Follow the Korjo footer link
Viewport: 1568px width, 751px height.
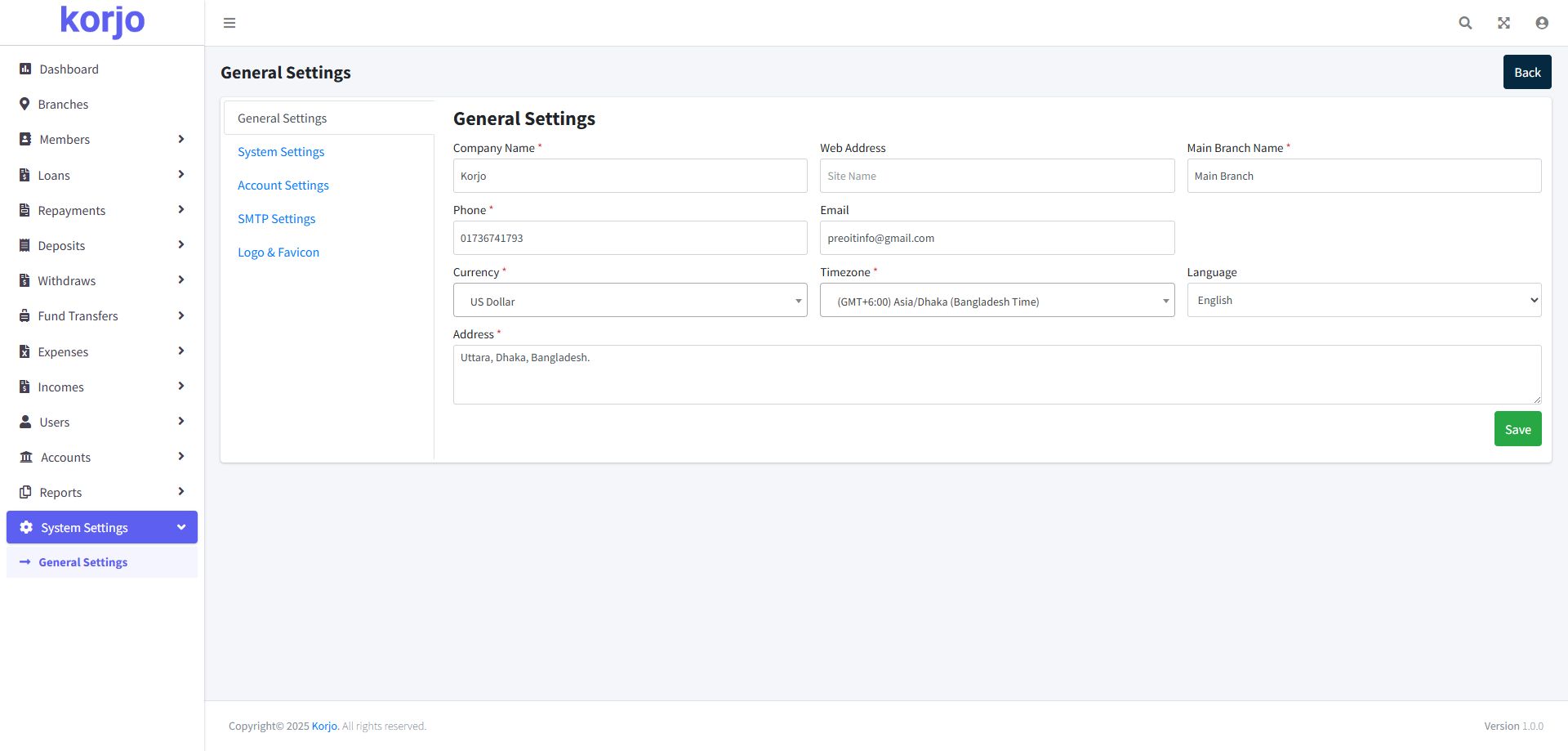point(324,726)
